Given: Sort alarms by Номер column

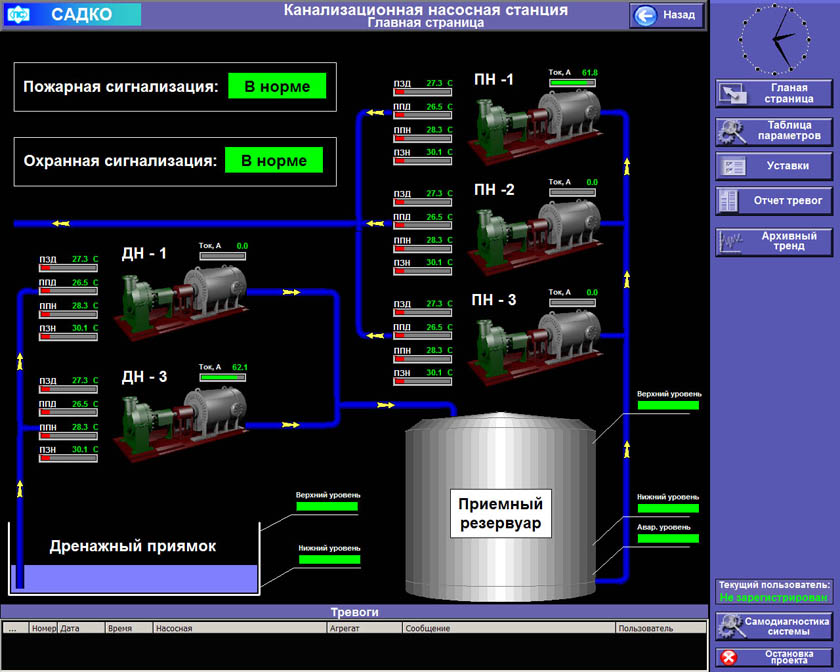Looking at the screenshot, I should tap(43, 628).
